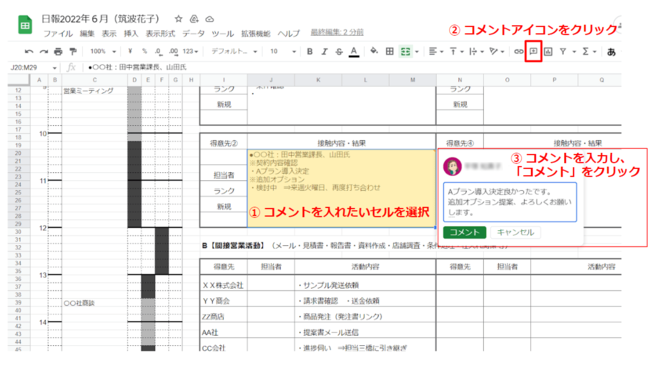Open the font size 10 dropdown

(283, 51)
